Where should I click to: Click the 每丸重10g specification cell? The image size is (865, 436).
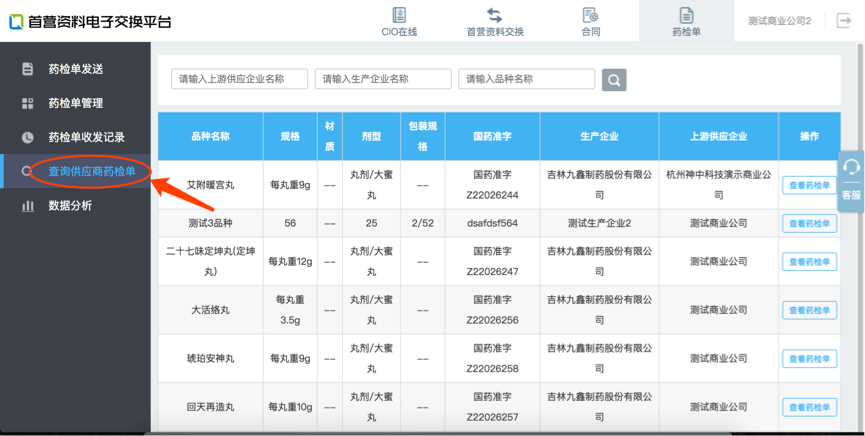[x=290, y=407]
